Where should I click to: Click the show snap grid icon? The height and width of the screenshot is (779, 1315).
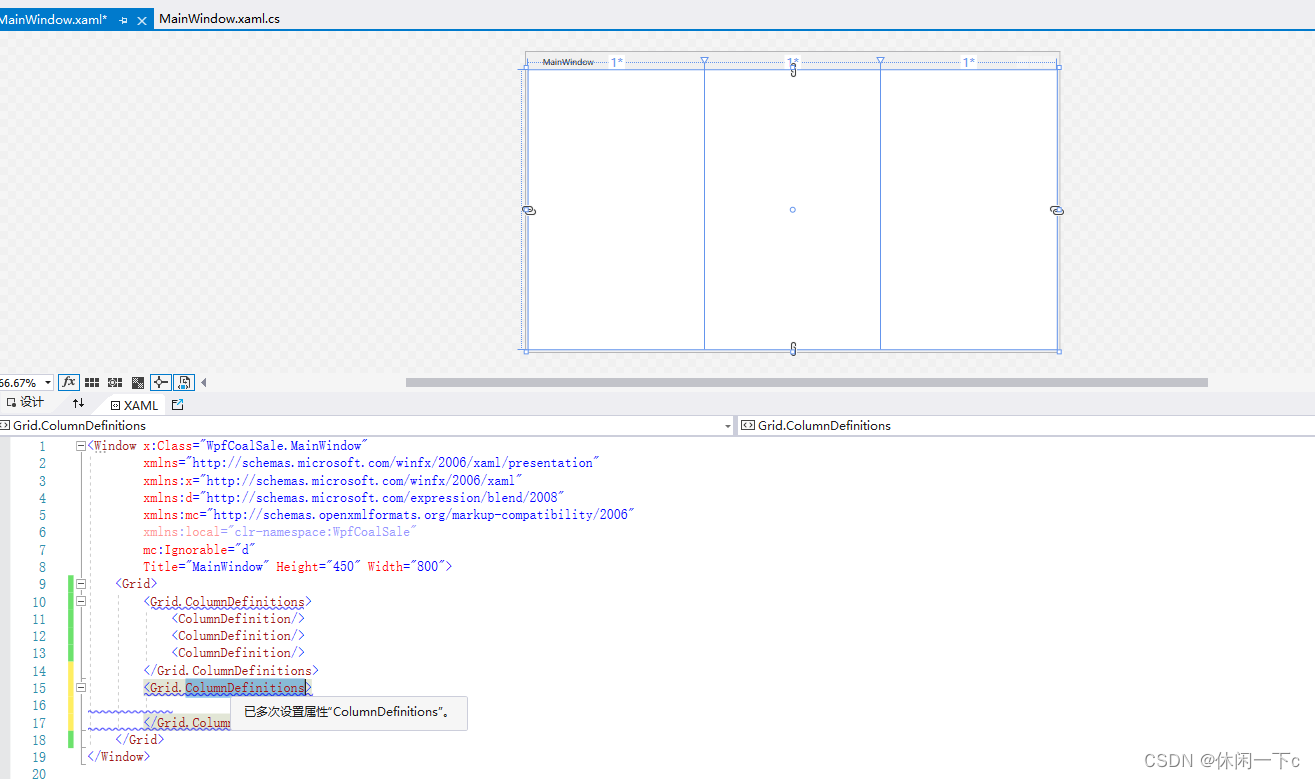tap(92, 382)
